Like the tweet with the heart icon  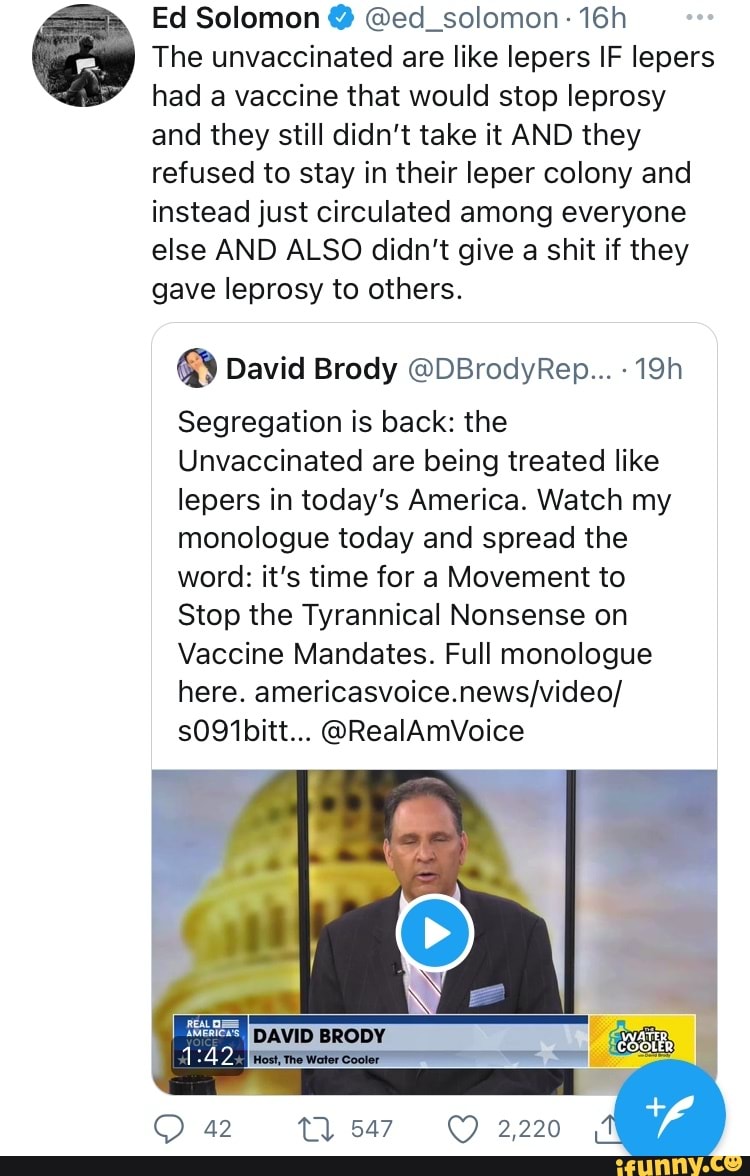(466, 1129)
